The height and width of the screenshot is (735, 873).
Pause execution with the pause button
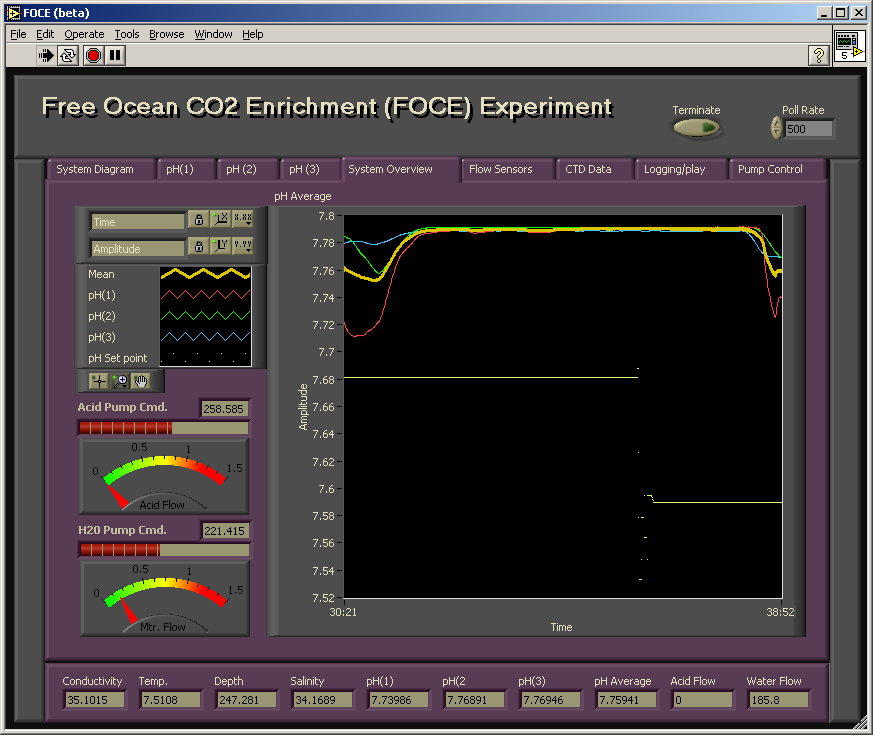[115, 56]
